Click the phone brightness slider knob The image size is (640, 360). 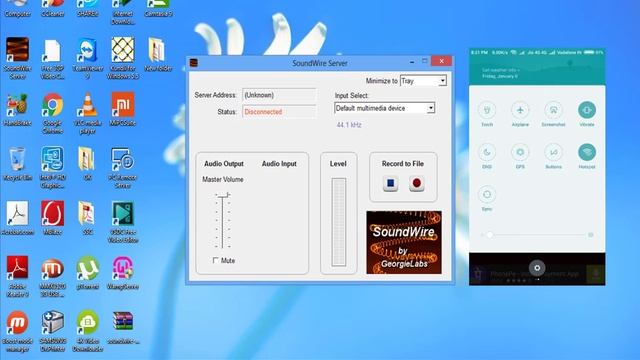pos(490,235)
